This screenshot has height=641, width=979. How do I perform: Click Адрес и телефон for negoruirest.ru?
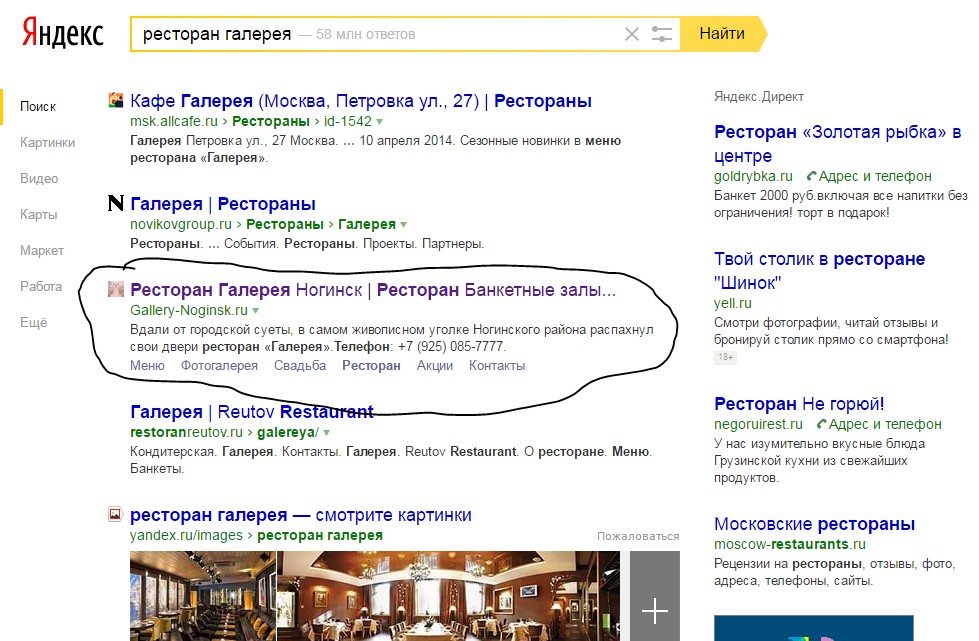(x=885, y=424)
